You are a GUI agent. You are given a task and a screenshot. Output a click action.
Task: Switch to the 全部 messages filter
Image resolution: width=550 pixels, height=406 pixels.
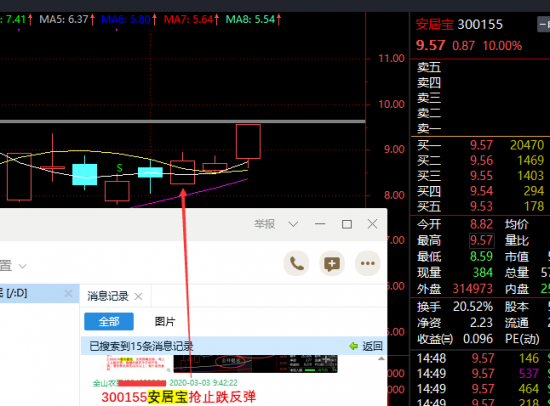pos(109,321)
